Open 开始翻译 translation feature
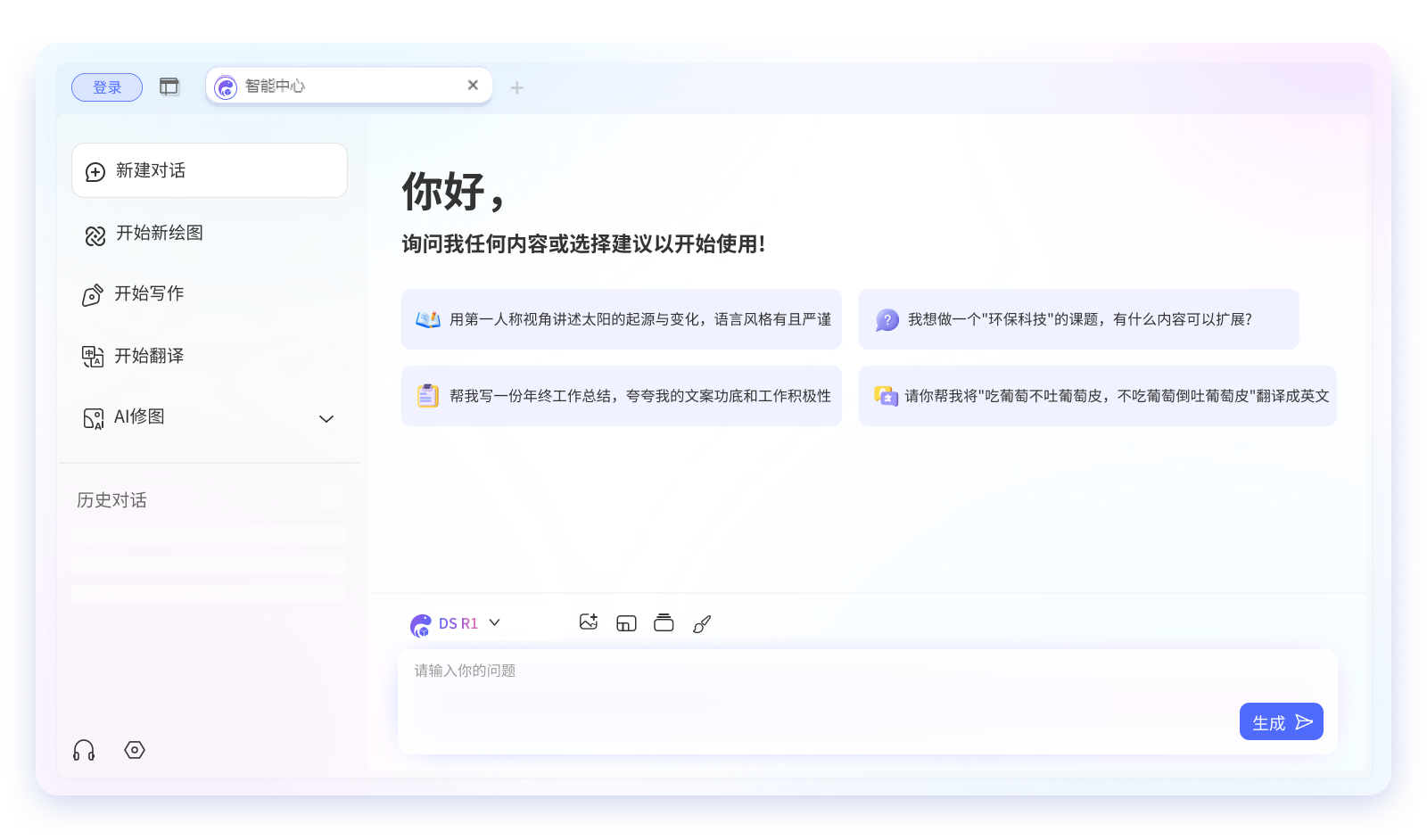 pos(92,356)
